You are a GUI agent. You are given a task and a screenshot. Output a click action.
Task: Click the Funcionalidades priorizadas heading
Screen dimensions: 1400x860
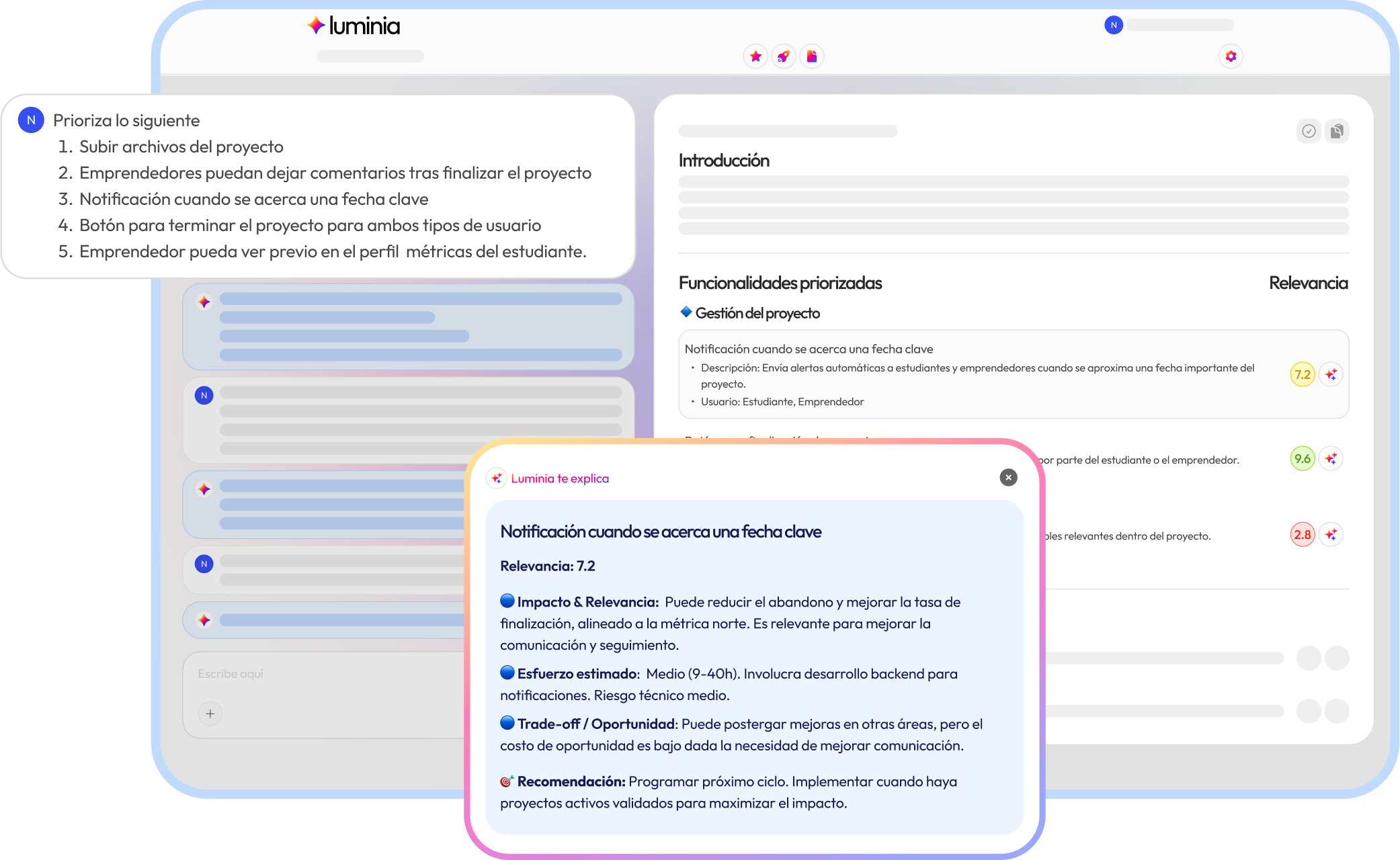pos(780,283)
